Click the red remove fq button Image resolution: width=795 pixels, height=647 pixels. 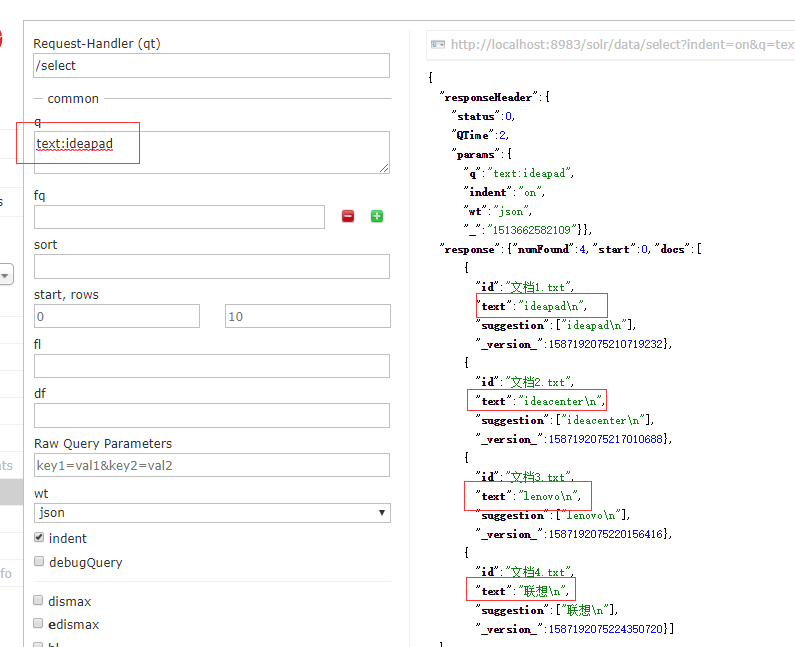[348, 216]
